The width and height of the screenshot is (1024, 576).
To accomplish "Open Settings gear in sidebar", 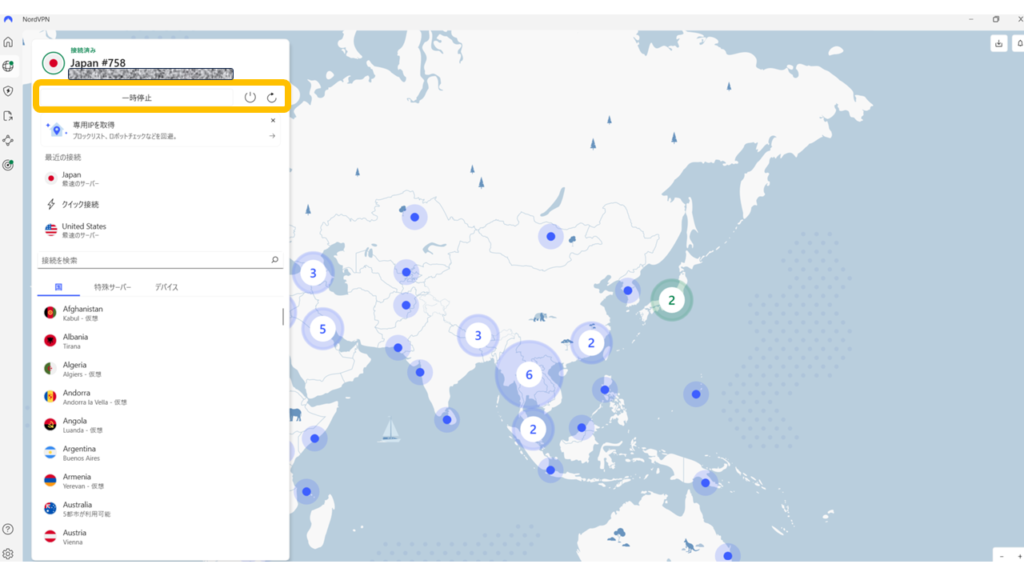I will [x=8, y=554].
